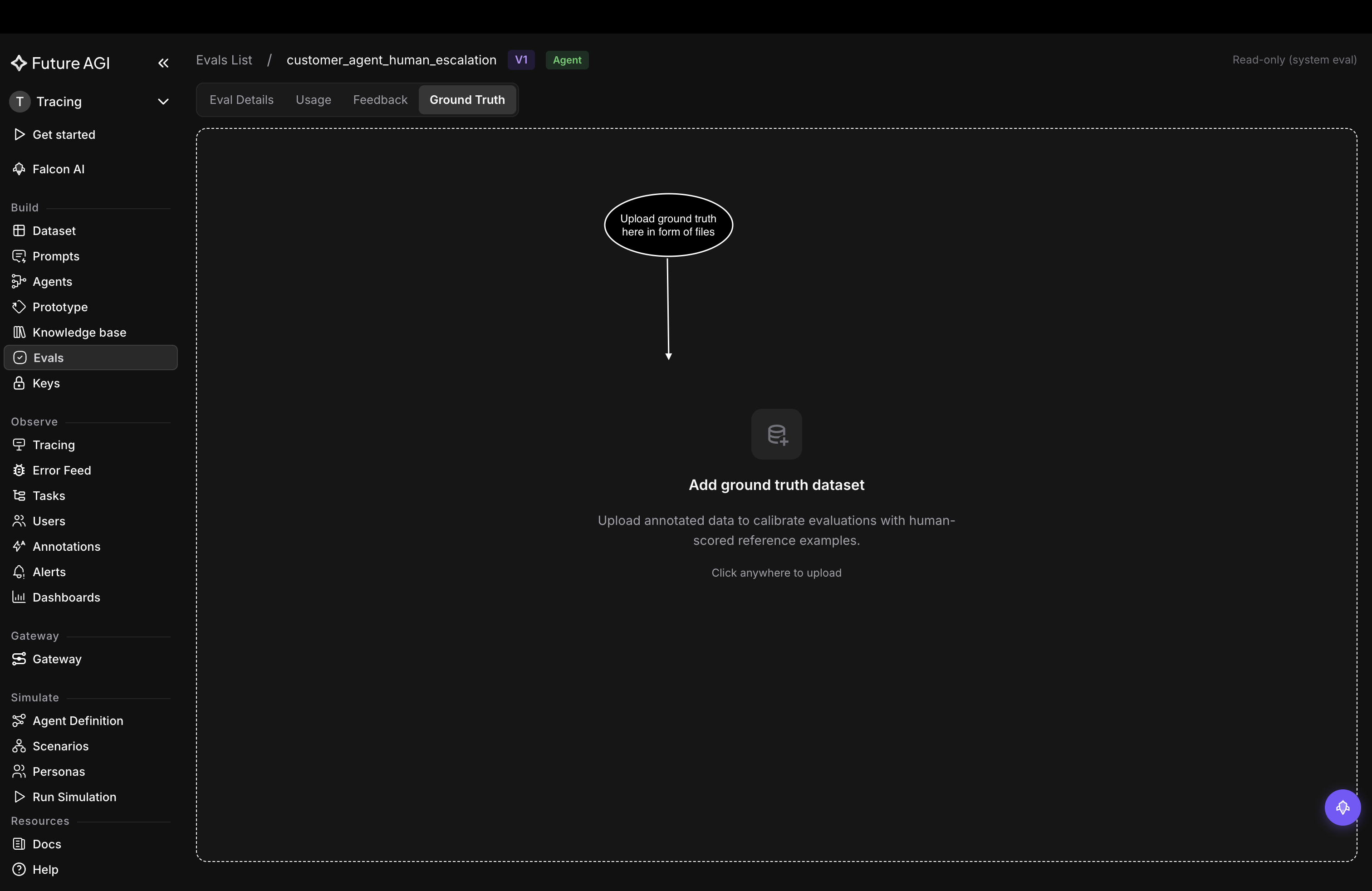The height and width of the screenshot is (891, 1372).
Task: Click the Agent Definition icon
Action: (19, 720)
